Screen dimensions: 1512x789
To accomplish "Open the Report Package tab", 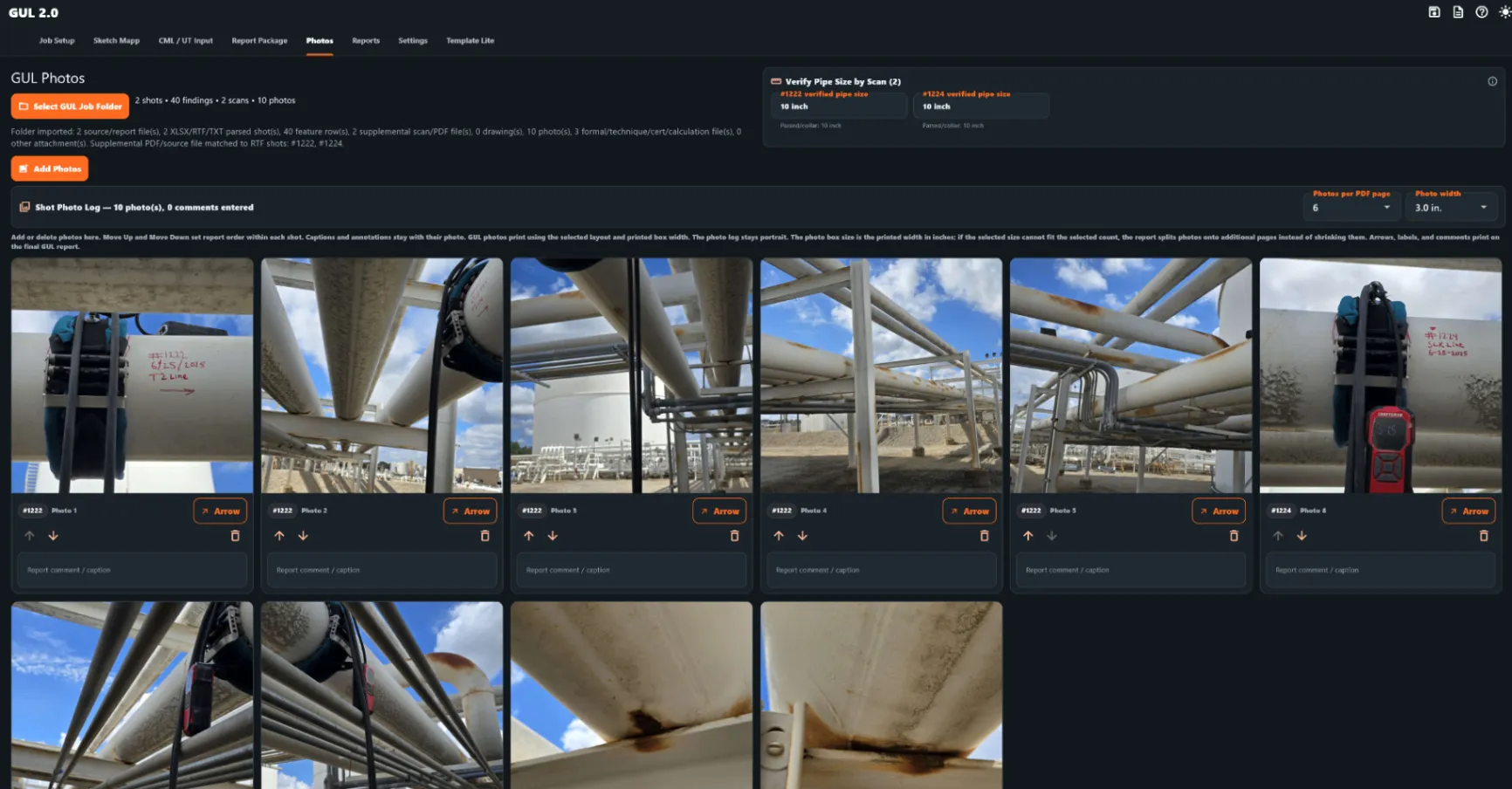I will (x=259, y=41).
